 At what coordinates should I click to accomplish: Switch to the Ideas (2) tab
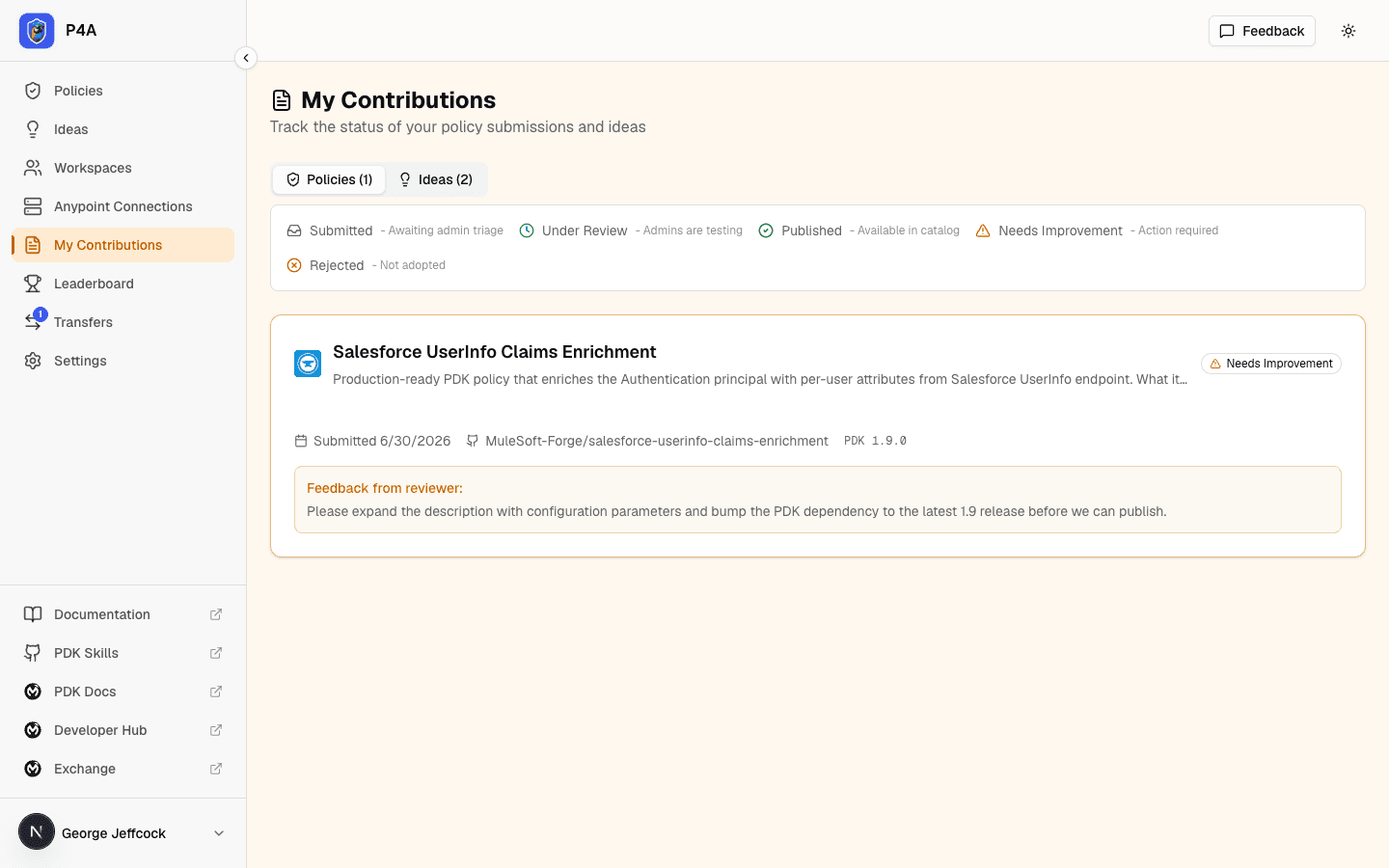coord(436,179)
